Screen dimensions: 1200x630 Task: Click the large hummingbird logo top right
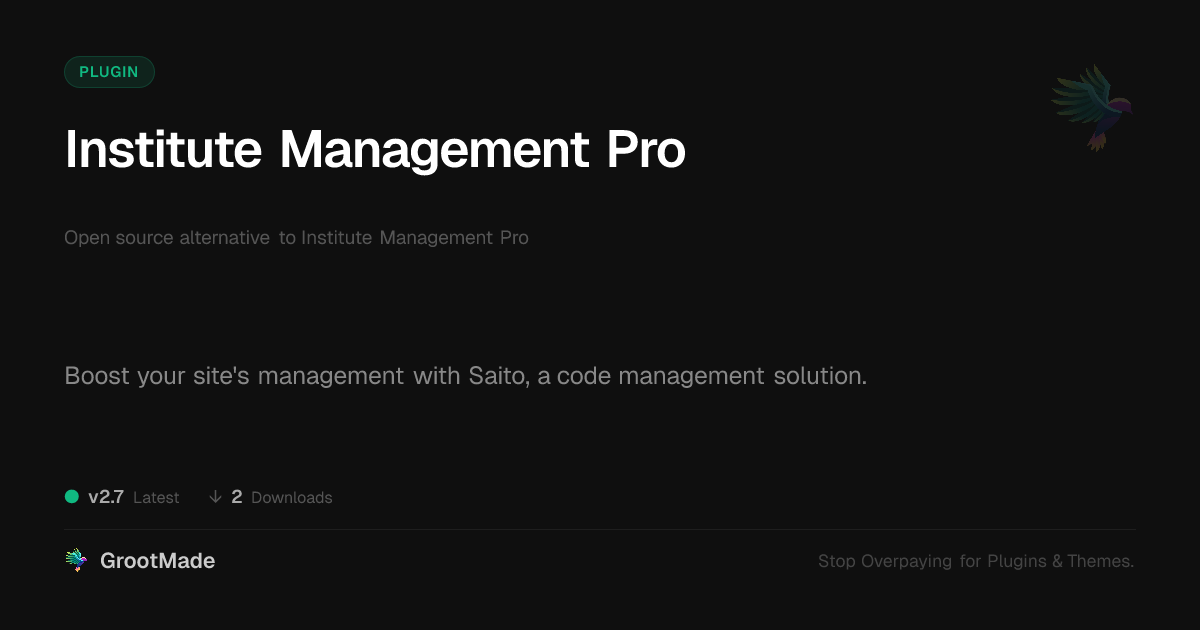tap(1092, 106)
